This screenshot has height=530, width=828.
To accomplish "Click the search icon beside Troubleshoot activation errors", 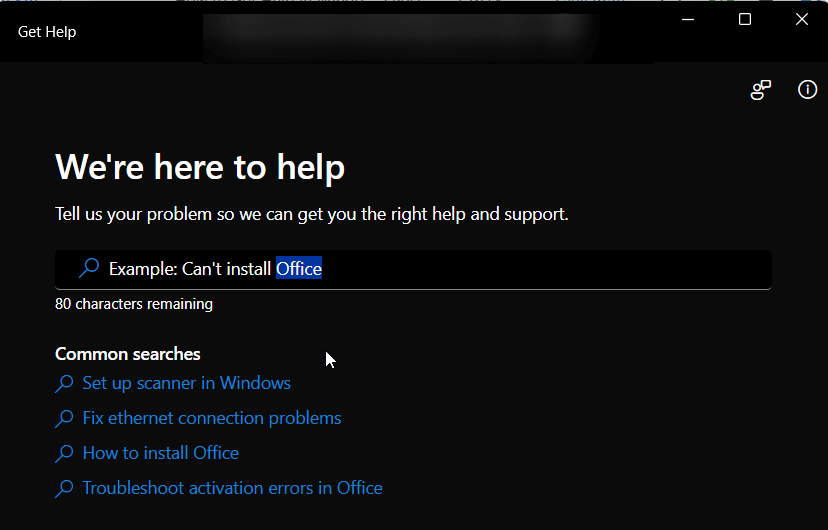I will (x=64, y=489).
